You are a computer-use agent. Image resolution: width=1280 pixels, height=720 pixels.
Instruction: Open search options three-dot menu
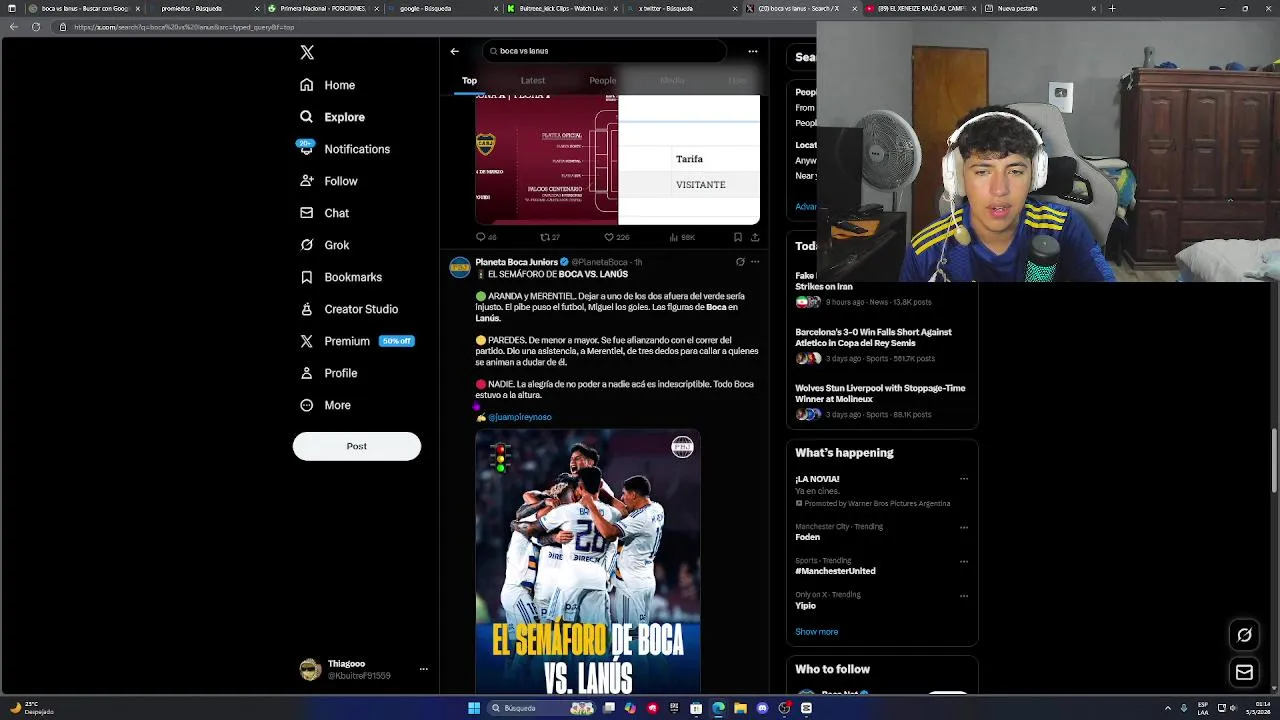pyautogui.click(x=753, y=51)
